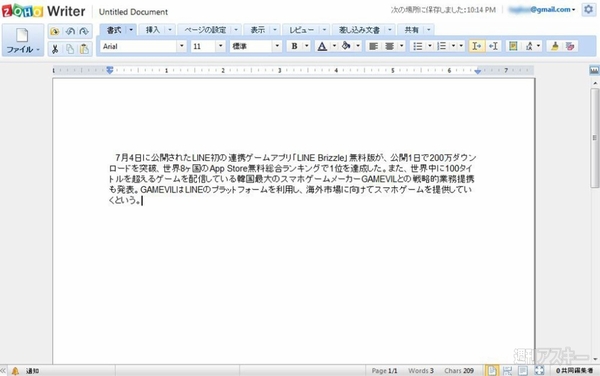The width and height of the screenshot is (600, 376).
Task: Toggle bulleted list
Action: (x=418, y=46)
